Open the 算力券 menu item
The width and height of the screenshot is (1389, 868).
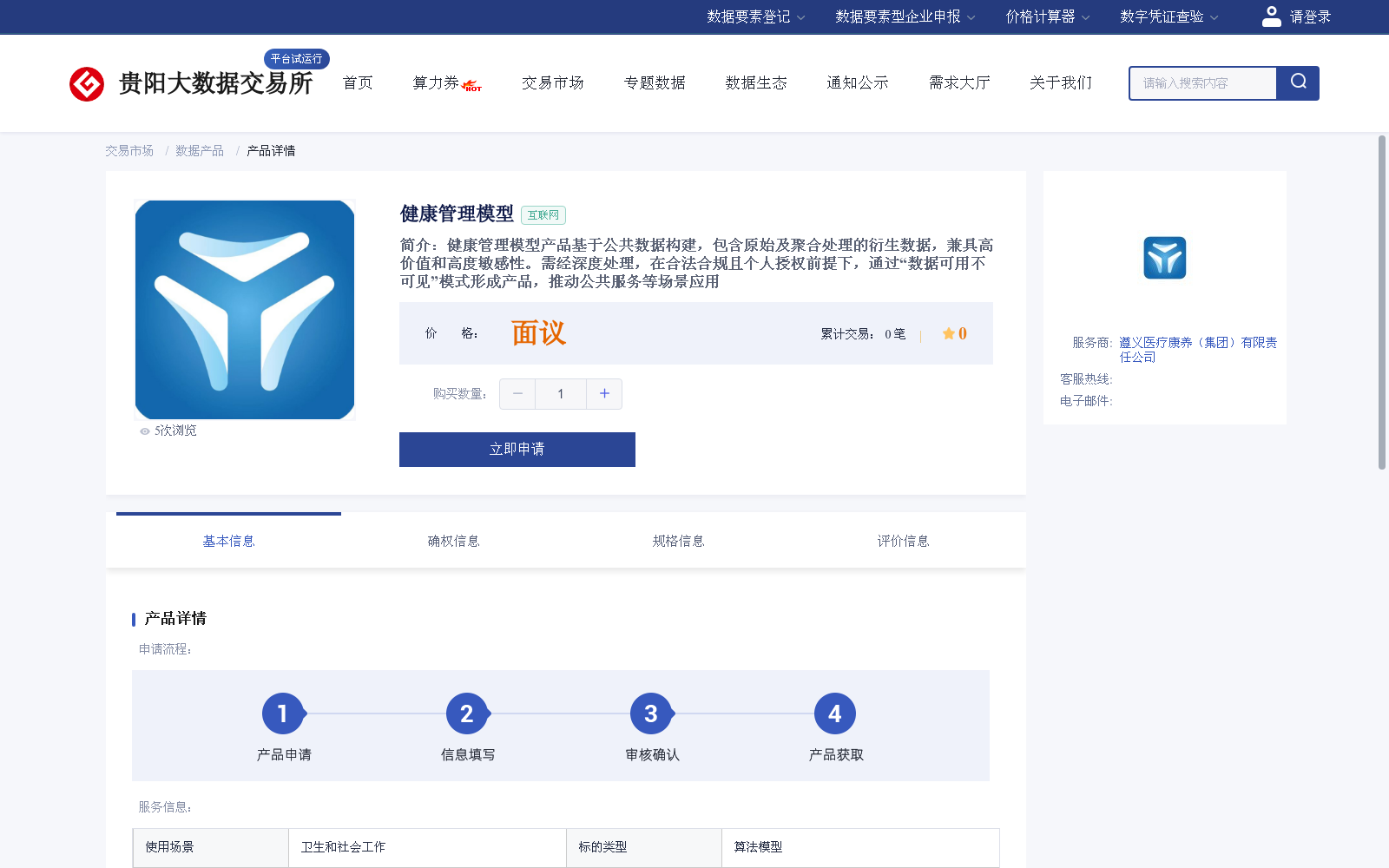click(436, 82)
